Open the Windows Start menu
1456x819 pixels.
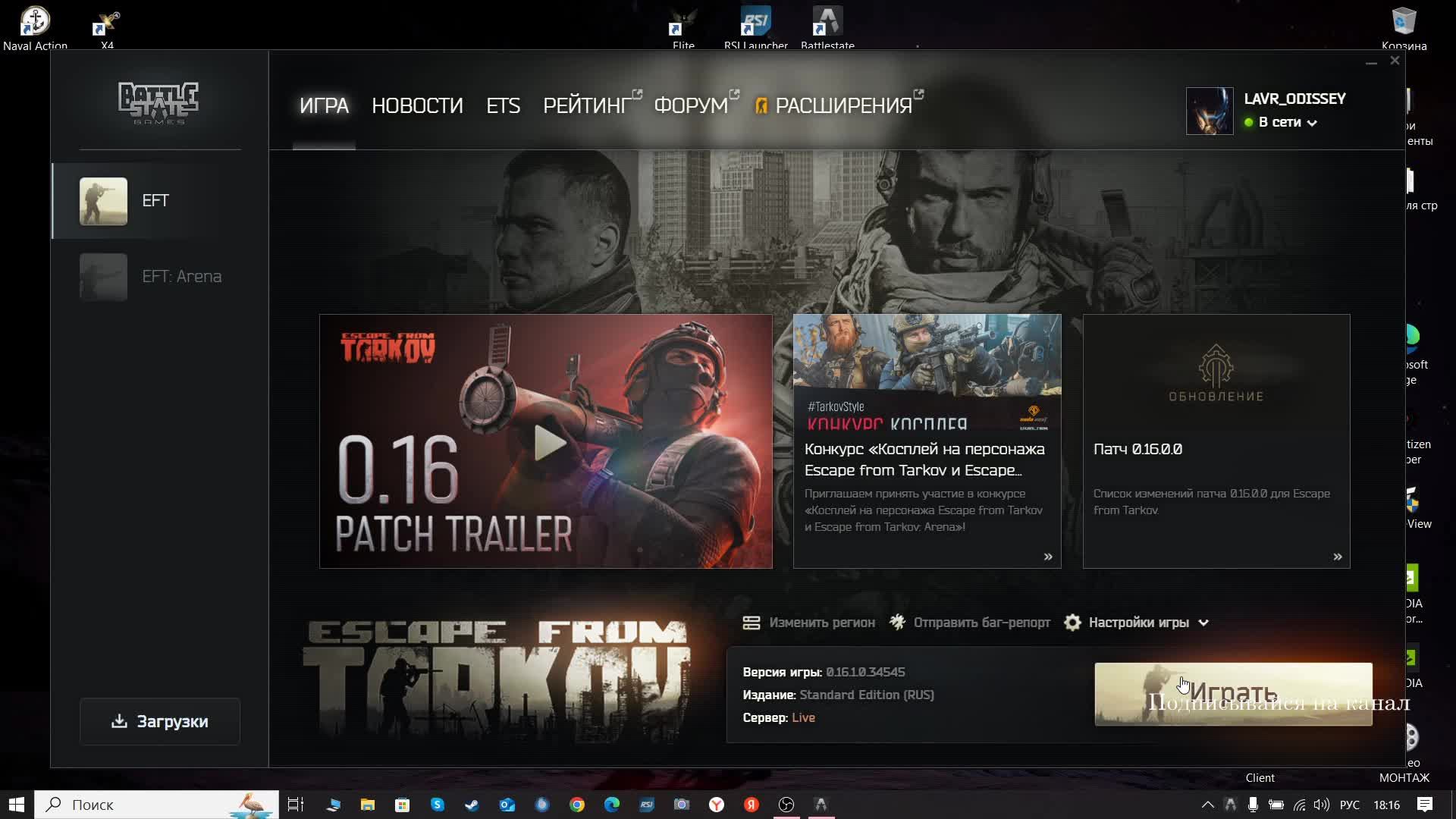(x=17, y=805)
